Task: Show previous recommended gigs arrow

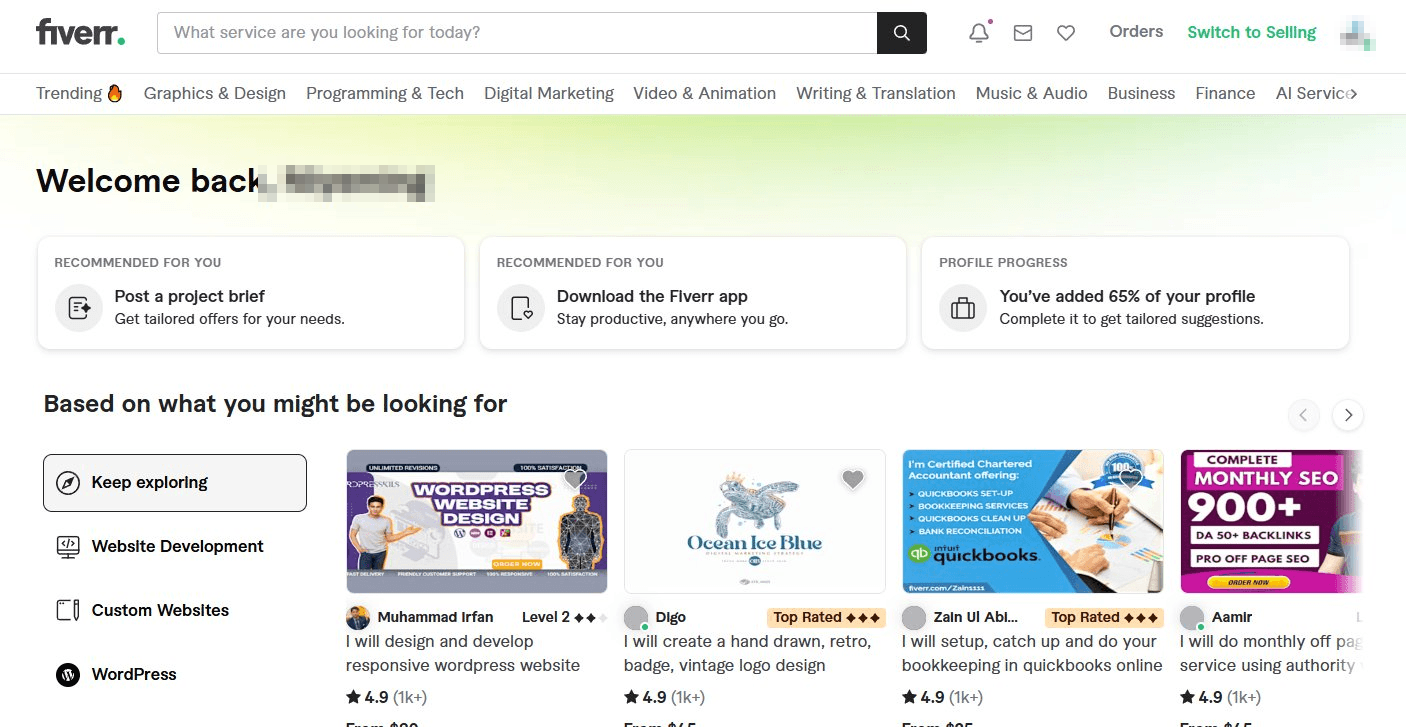Action: 1304,414
